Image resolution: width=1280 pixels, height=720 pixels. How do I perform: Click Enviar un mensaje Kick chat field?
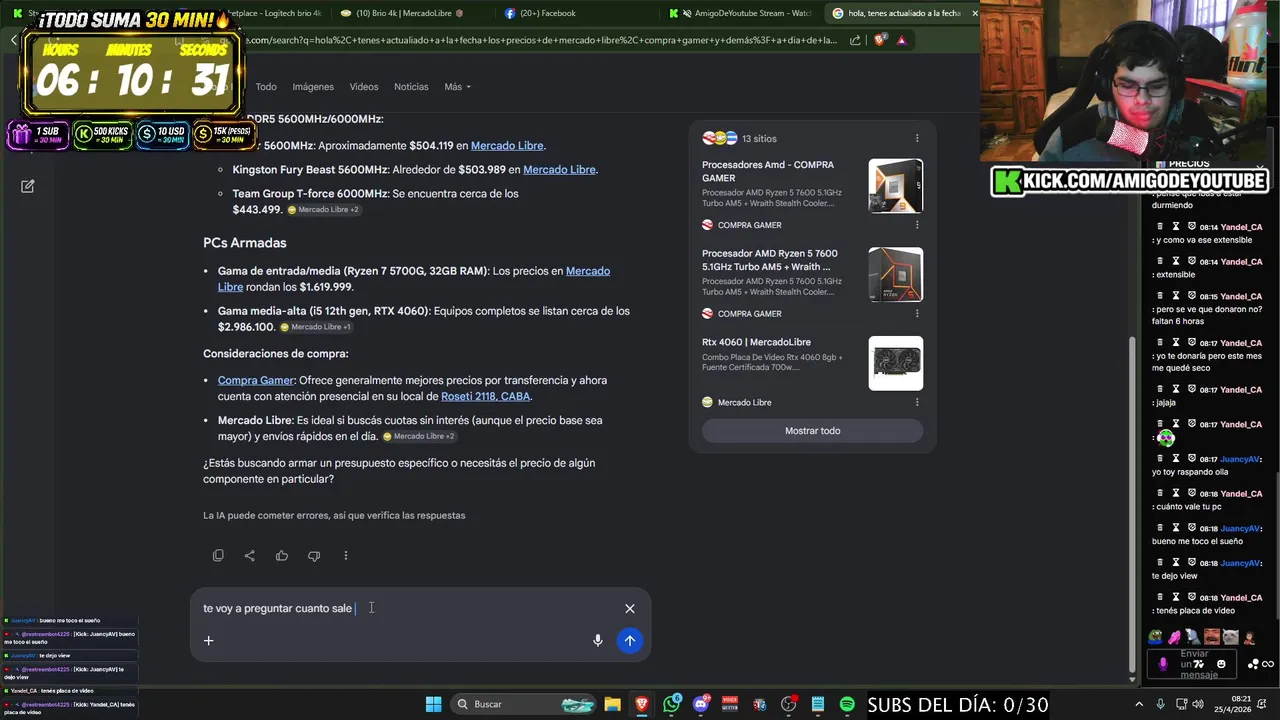1193,664
